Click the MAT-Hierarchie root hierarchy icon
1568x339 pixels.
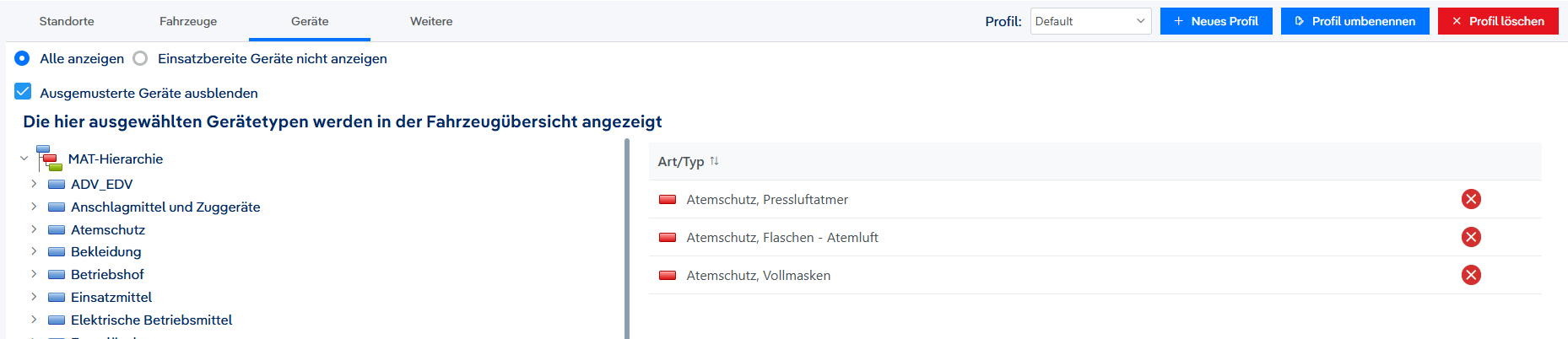pyautogui.click(x=49, y=158)
